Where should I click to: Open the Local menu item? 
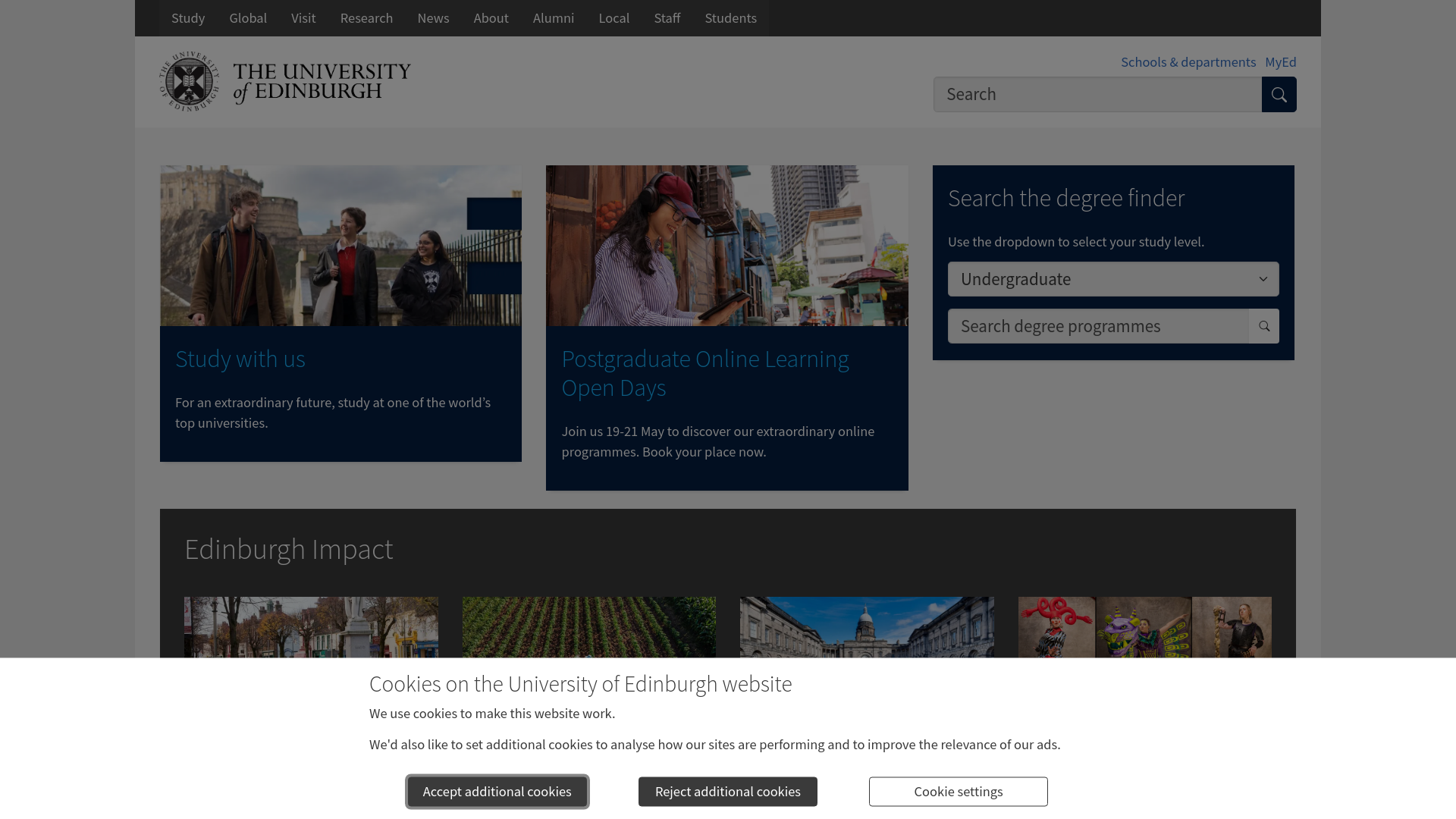[614, 18]
